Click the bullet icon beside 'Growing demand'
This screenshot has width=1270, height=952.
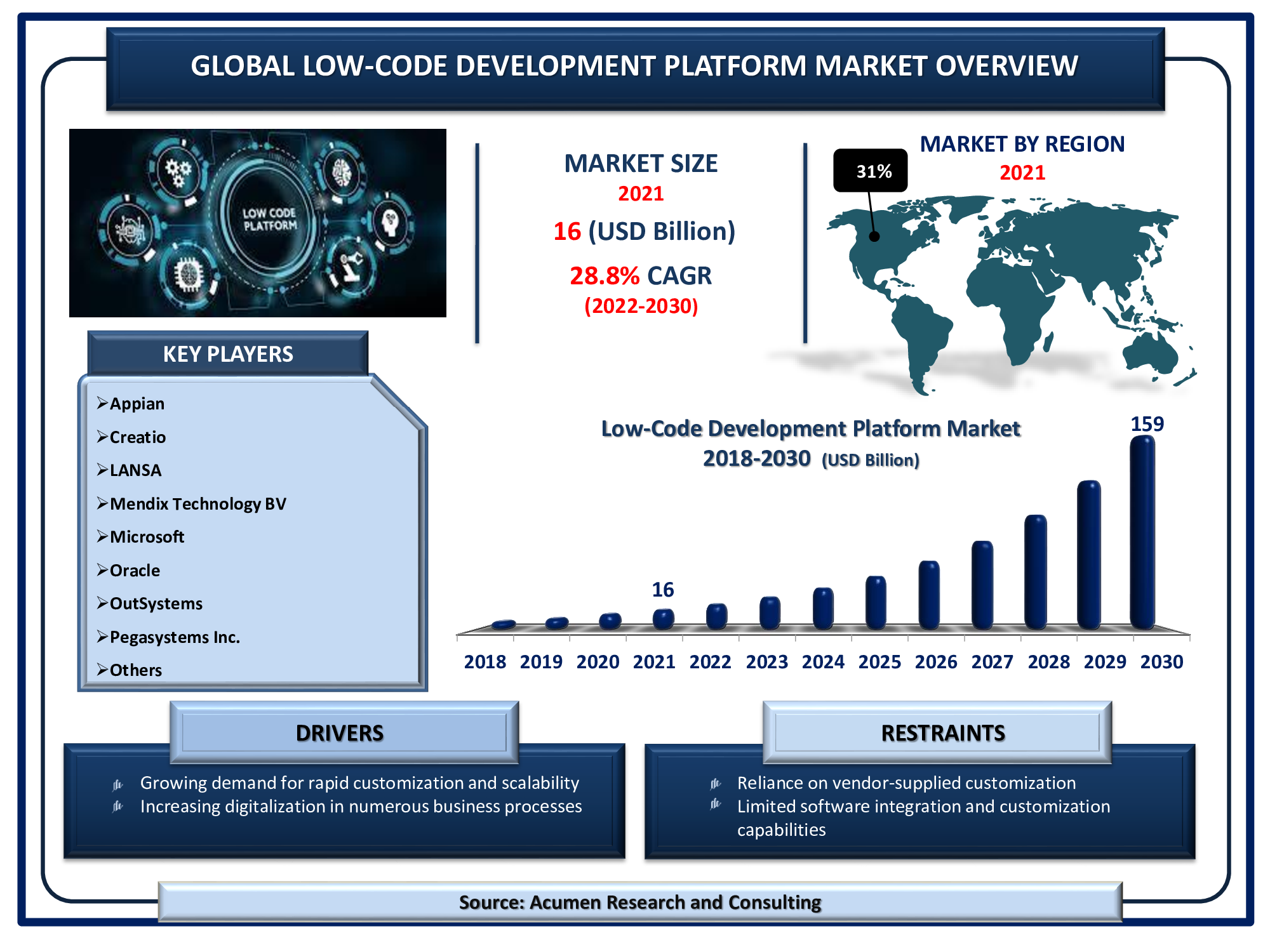click(x=117, y=784)
